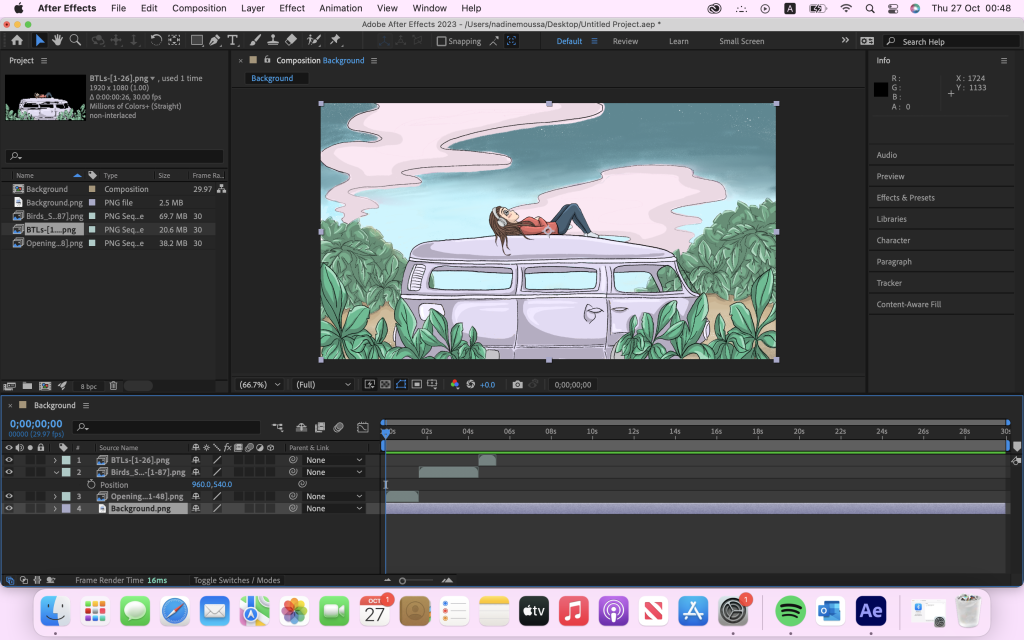The height and width of the screenshot is (640, 1024).
Task: Open parent dropdown for Background.png layer
Action: pos(333,508)
